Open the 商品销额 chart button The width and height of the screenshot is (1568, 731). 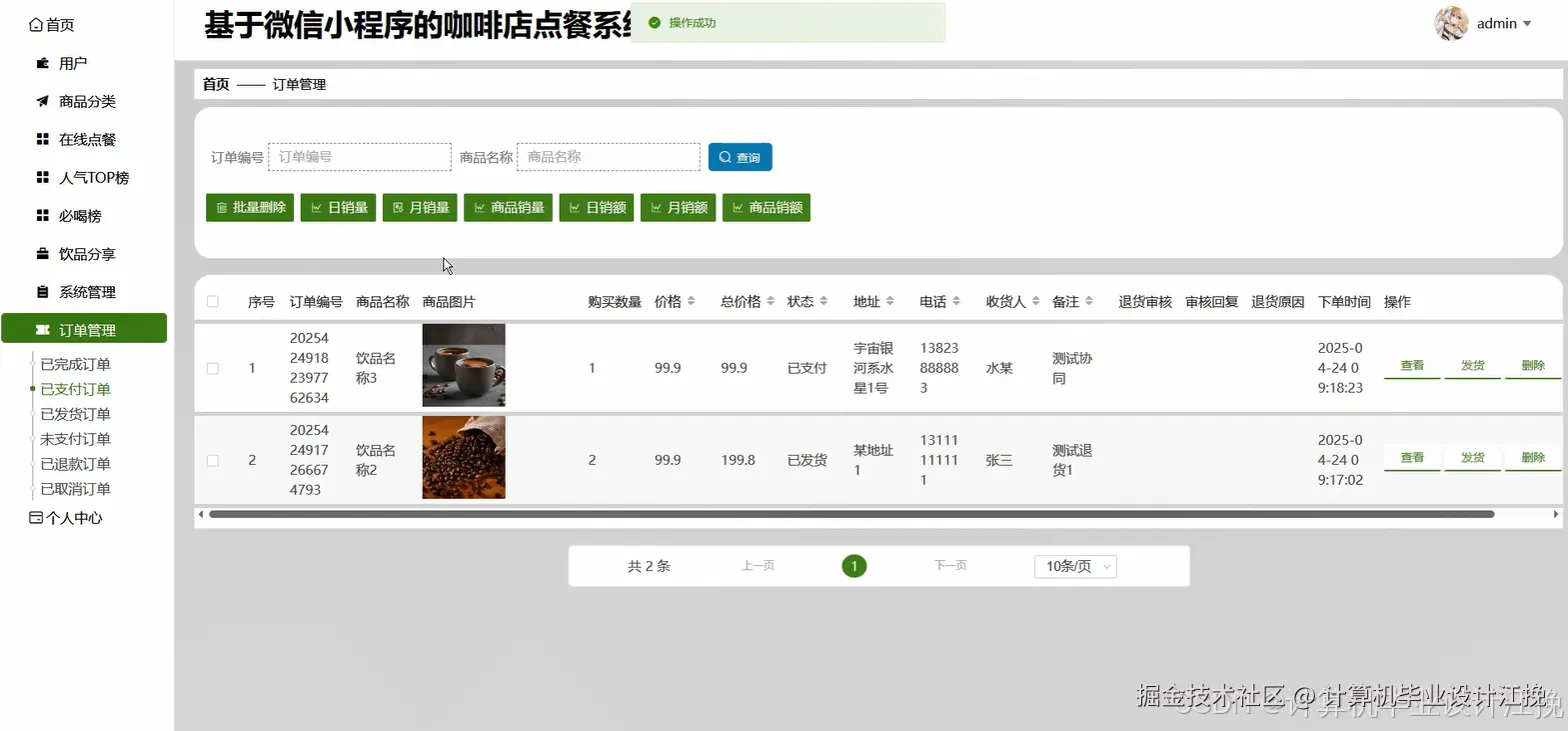click(767, 207)
